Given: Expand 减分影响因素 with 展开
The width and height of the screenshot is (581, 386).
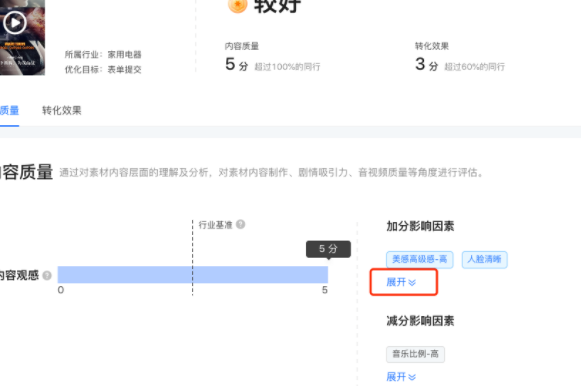Looking at the screenshot, I should coord(401,377).
